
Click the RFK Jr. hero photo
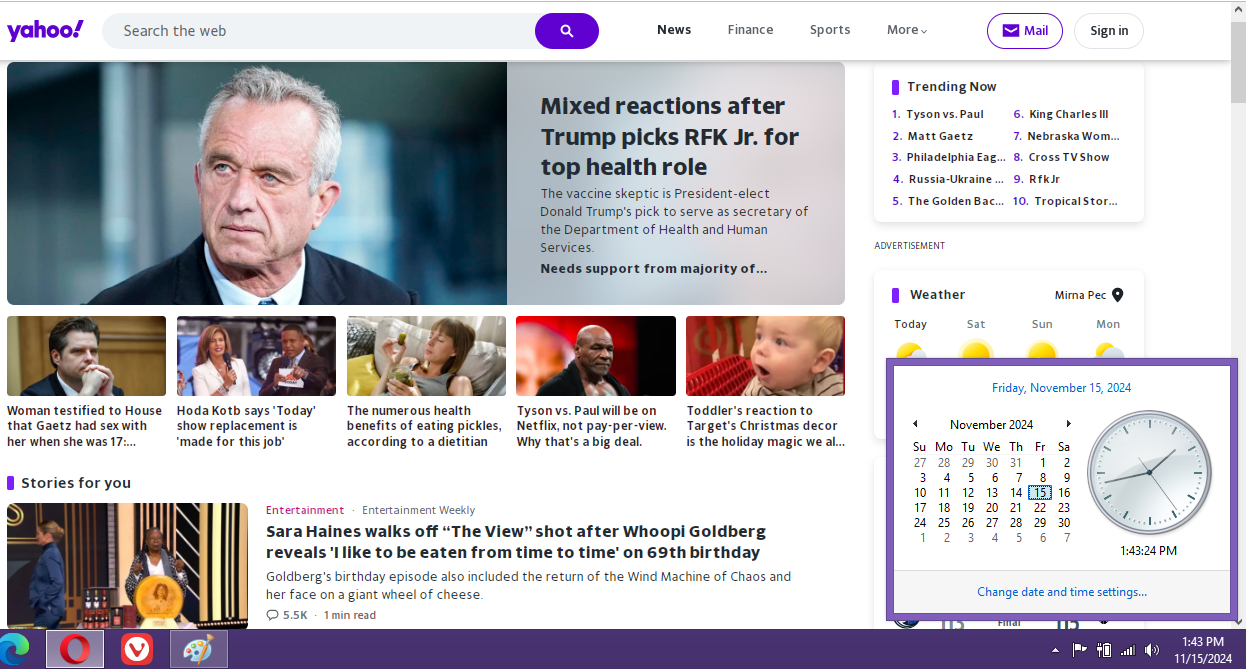pyautogui.click(x=257, y=183)
